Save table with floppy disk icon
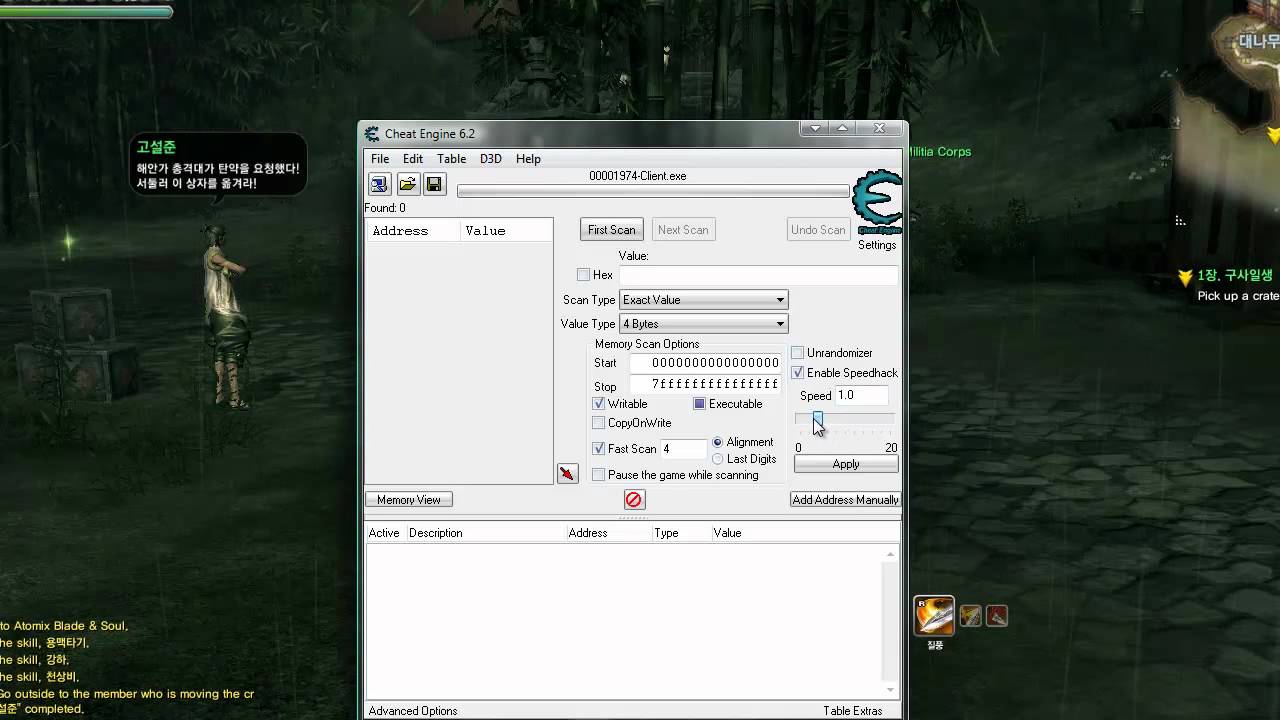 434,184
